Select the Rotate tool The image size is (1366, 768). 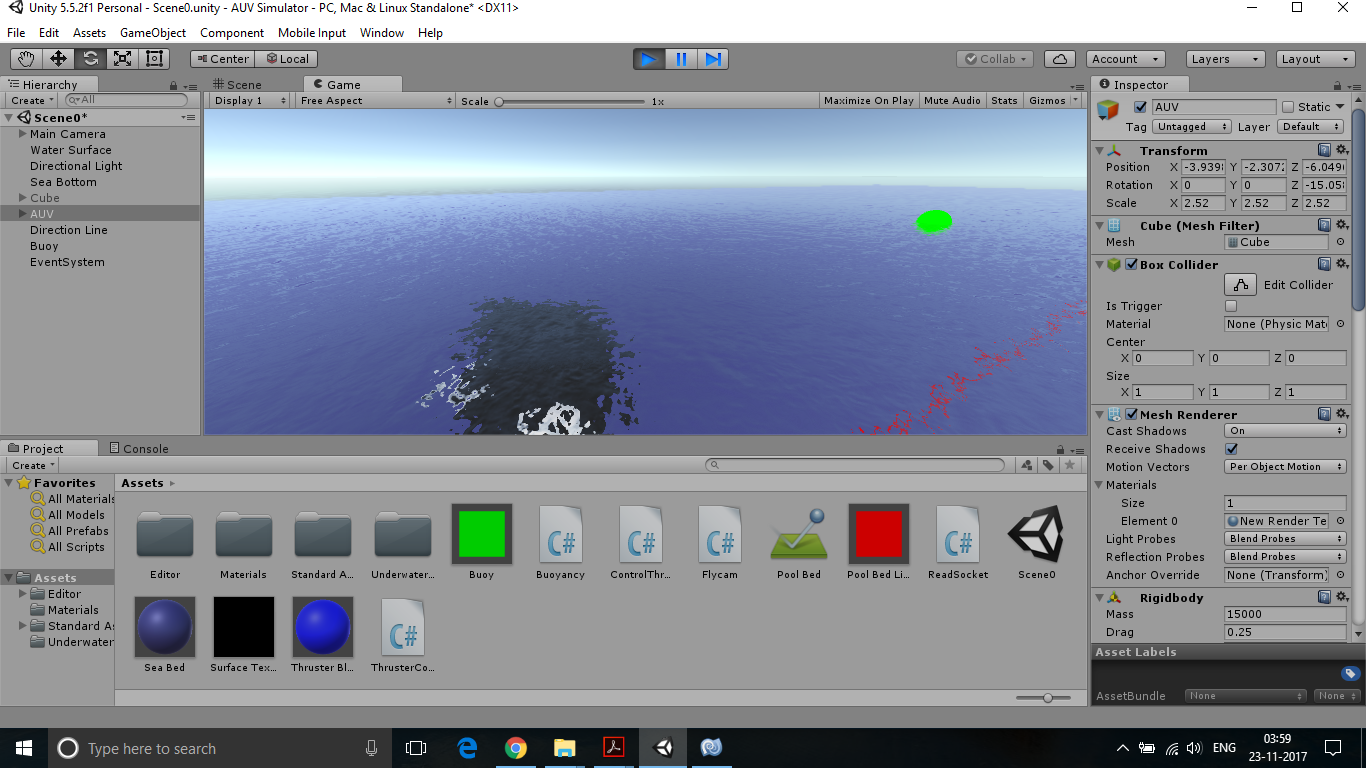tap(90, 58)
